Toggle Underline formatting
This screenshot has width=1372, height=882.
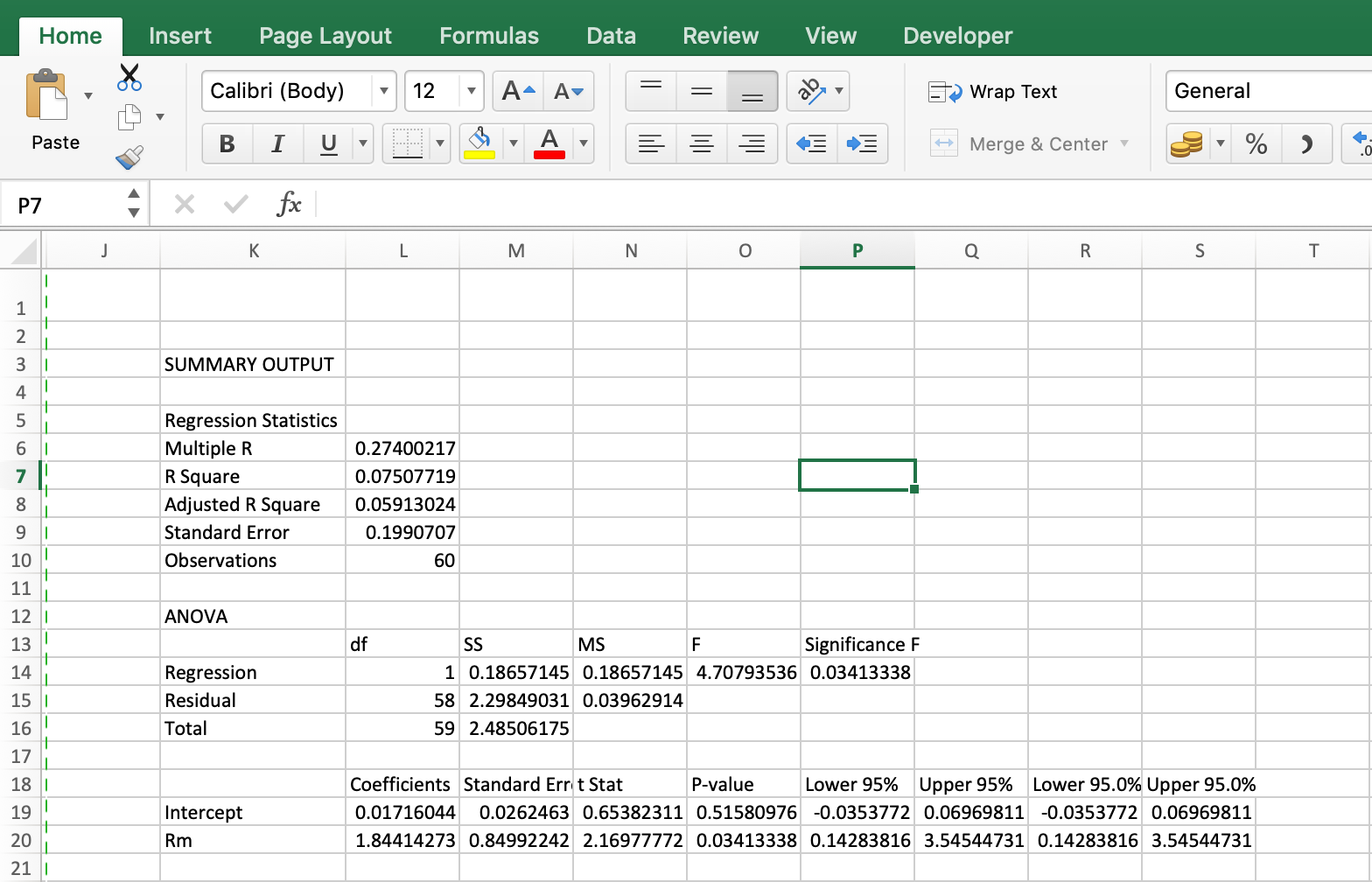coord(329,143)
